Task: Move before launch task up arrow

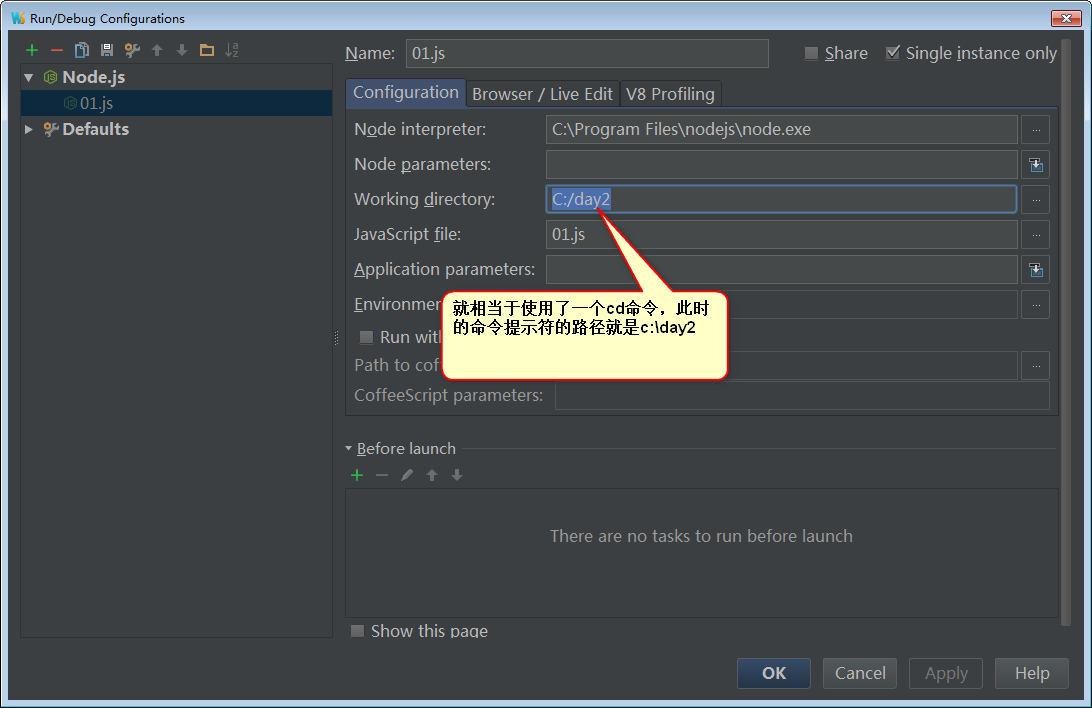Action: [x=432, y=475]
